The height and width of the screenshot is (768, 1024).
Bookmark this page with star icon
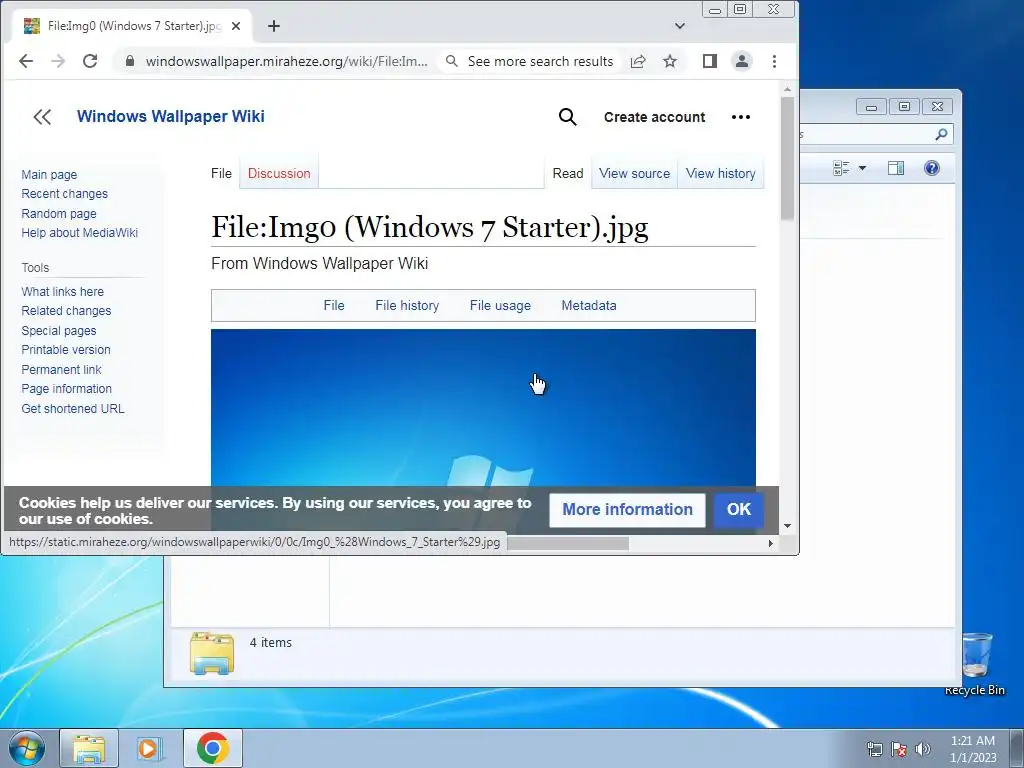[x=670, y=61]
